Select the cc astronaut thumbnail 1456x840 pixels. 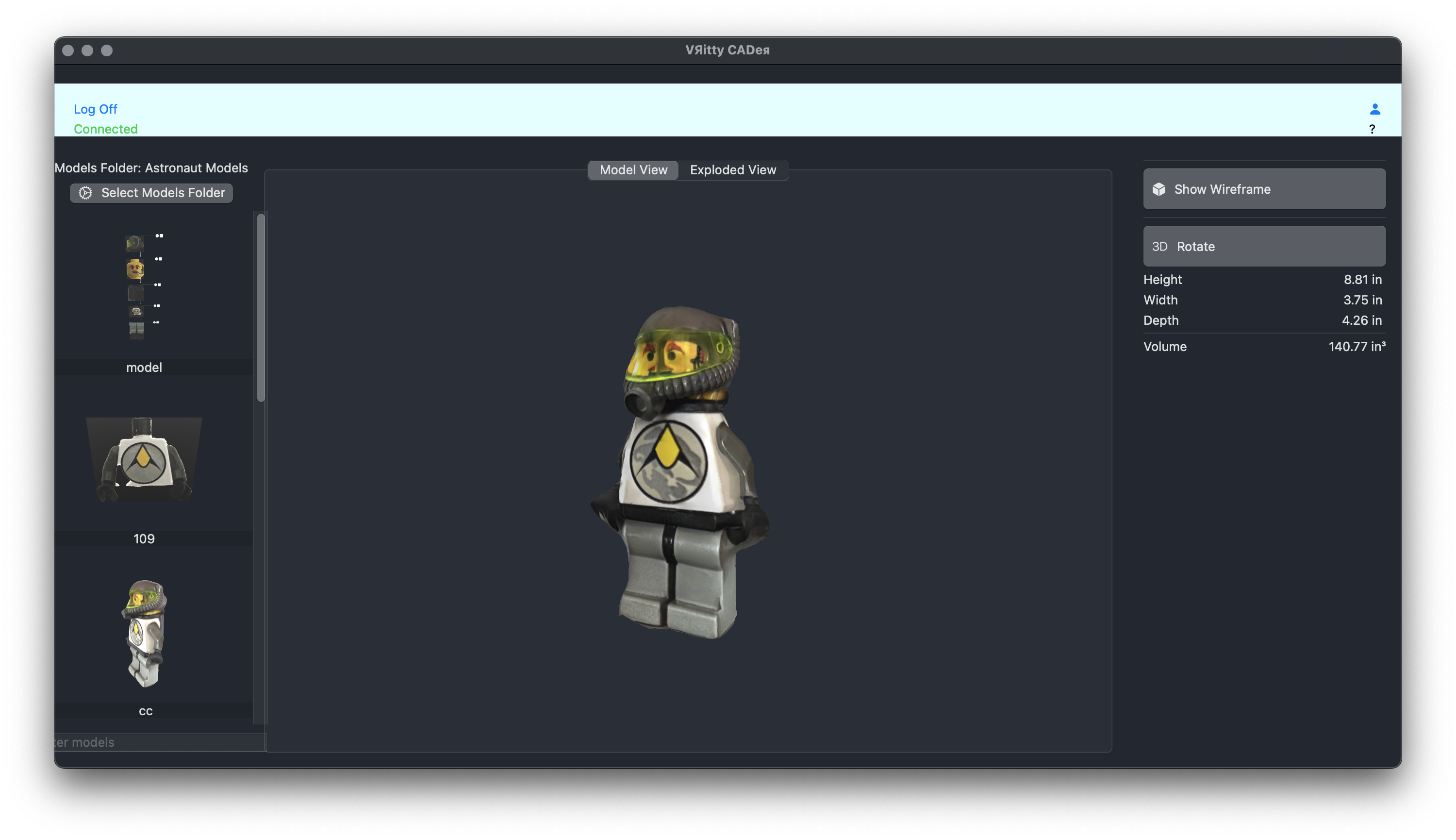coord(145,634)
